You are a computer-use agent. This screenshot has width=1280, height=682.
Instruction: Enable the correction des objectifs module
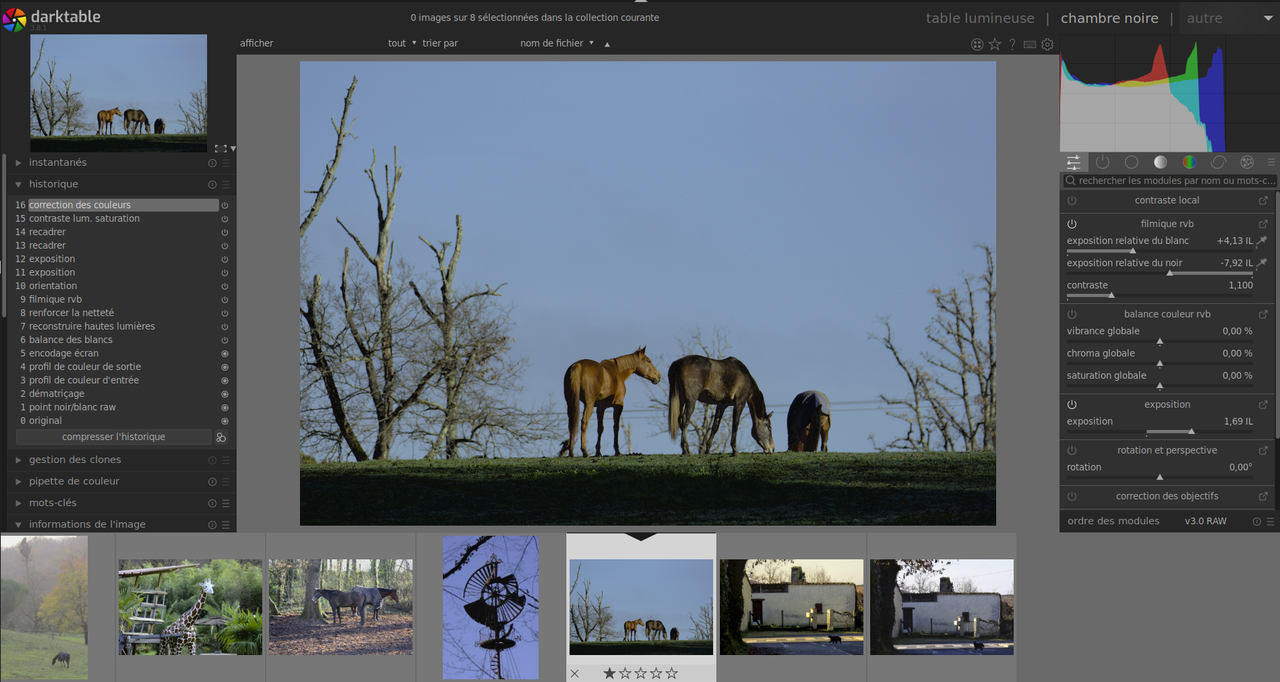tap(1072, 496)
